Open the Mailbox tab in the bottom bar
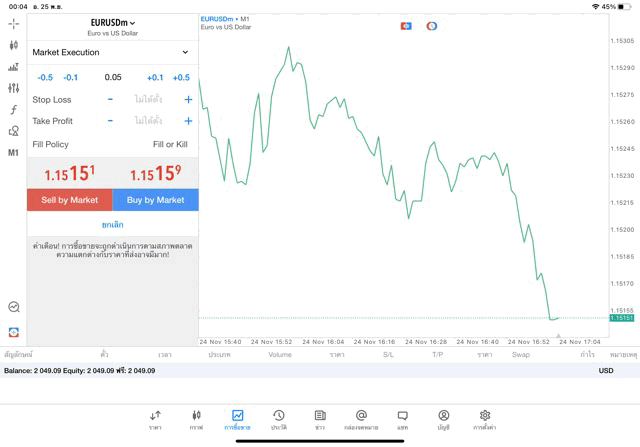The width and height of the screenshot is (640, 447). [x=361, y=419]
